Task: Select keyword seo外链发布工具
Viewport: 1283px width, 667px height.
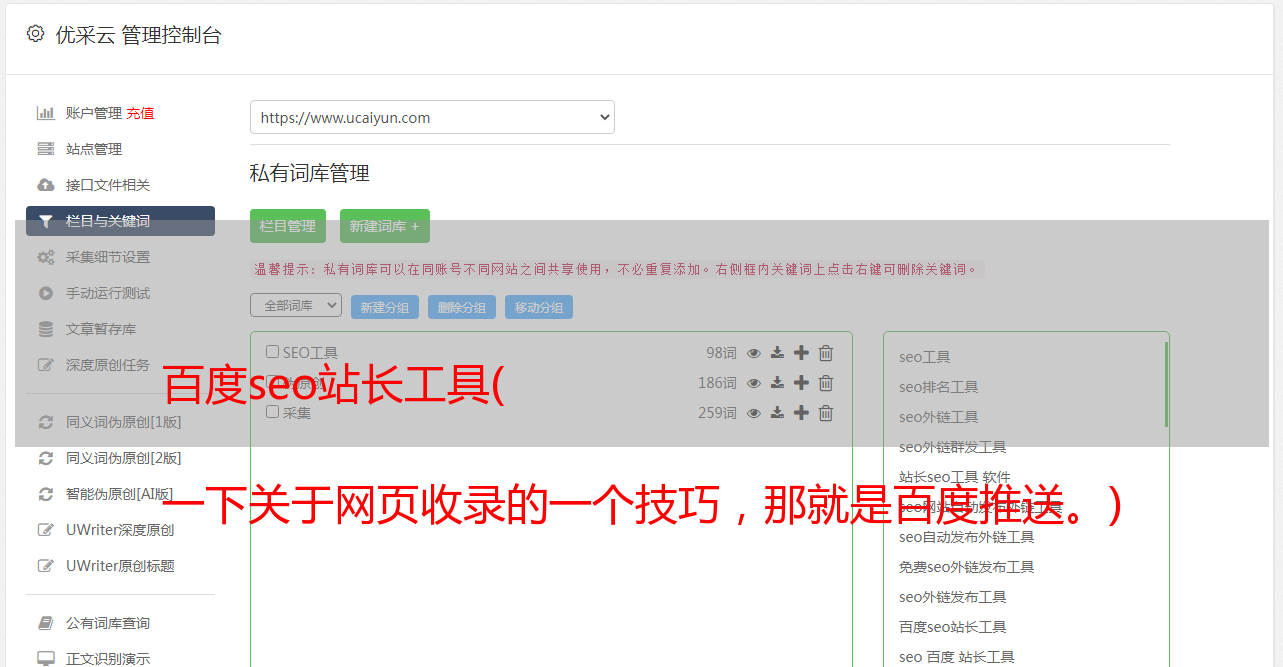Action: click(953, 597)
